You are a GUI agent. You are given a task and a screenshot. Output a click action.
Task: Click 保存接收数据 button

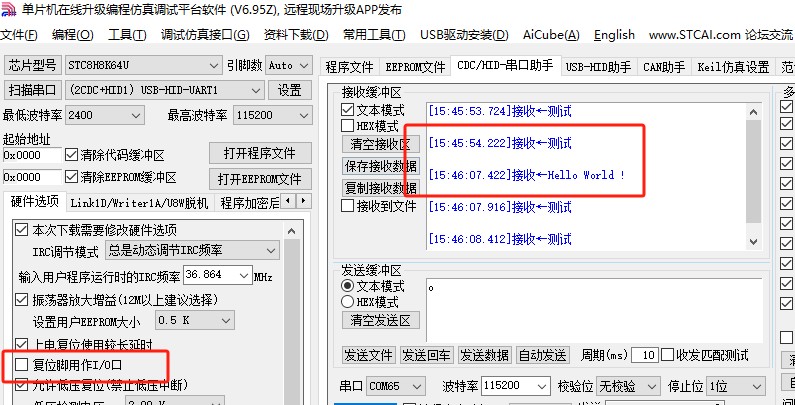[x=381, y=166]
